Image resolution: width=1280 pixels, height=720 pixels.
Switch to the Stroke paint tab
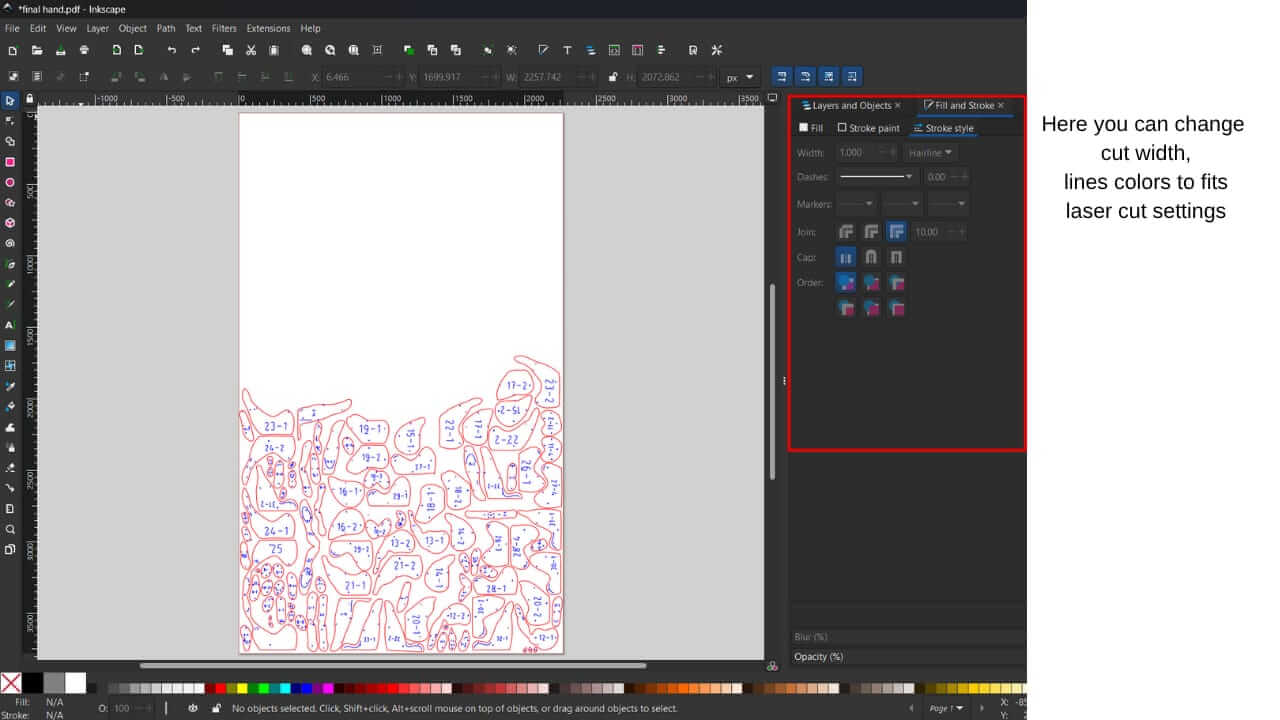[x=868, y=128]
